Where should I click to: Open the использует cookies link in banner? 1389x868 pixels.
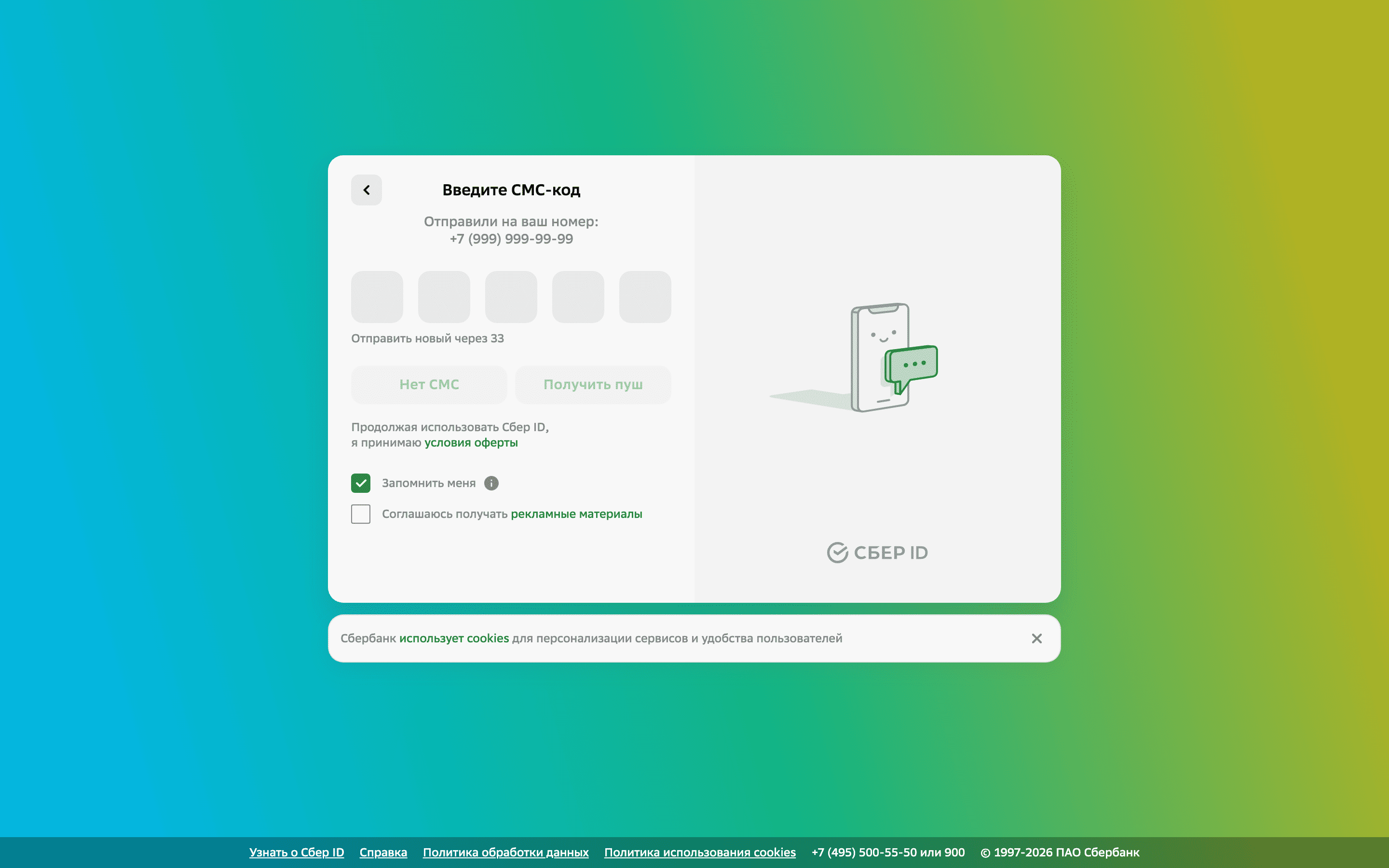pos(454,638)
